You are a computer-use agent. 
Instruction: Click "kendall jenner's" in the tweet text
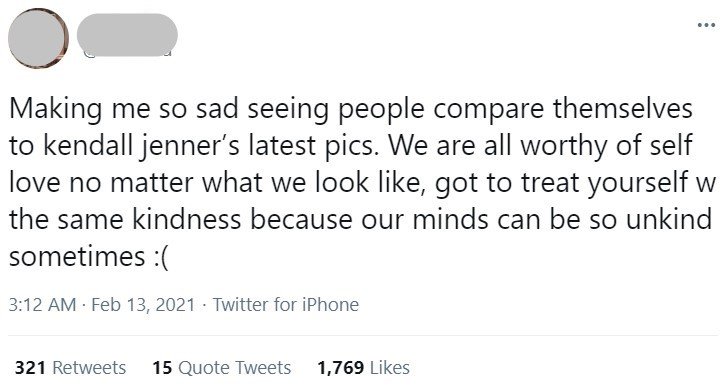click(x=142, y=147)
